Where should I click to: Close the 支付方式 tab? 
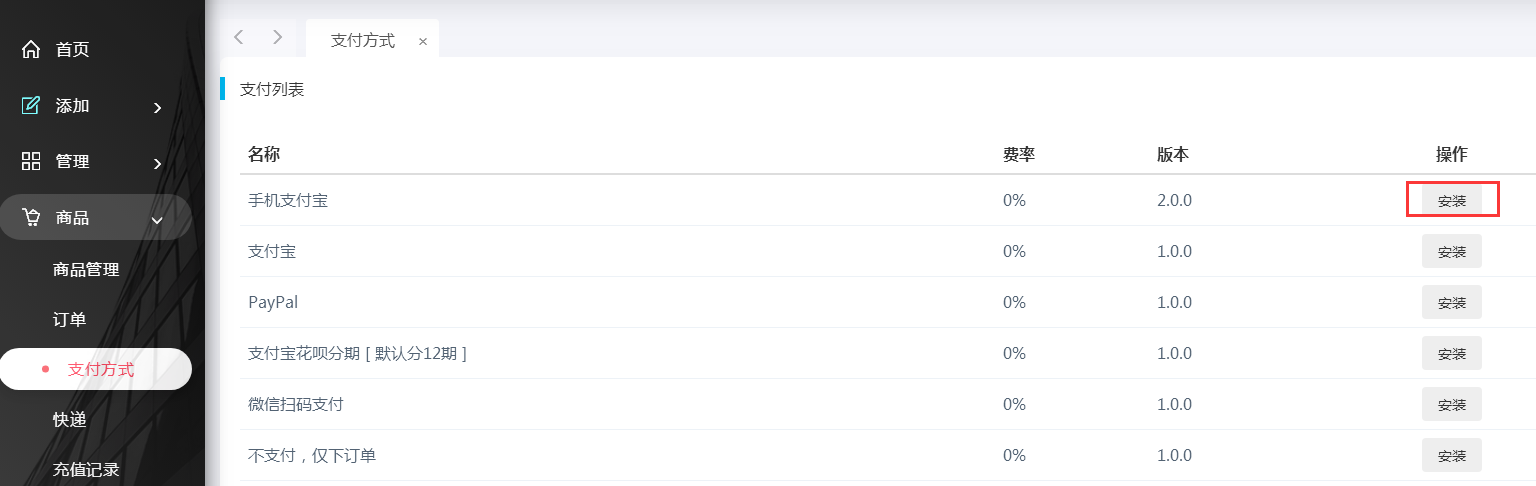click(423, 42)
